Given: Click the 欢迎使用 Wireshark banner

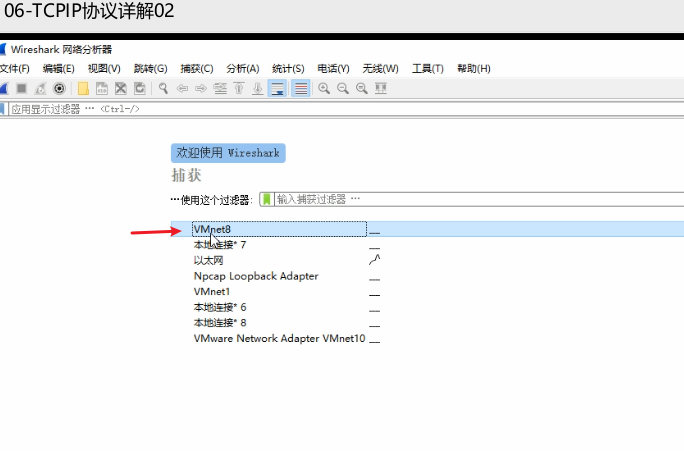Looking at the screenshot, I should click(228, 153).
